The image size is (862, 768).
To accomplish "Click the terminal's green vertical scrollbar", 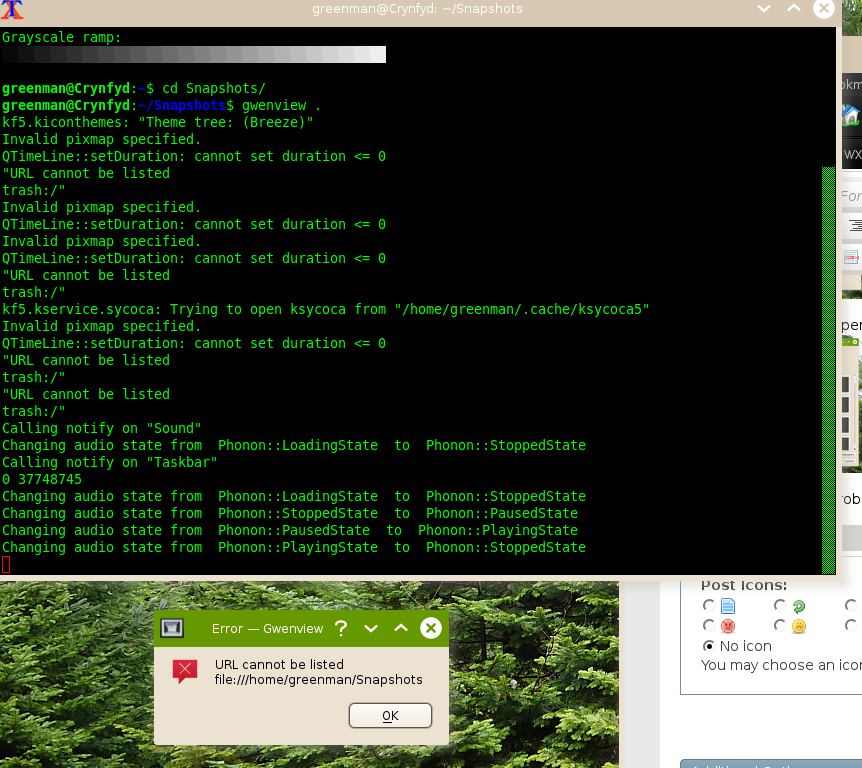I will (x=827, y=360).
